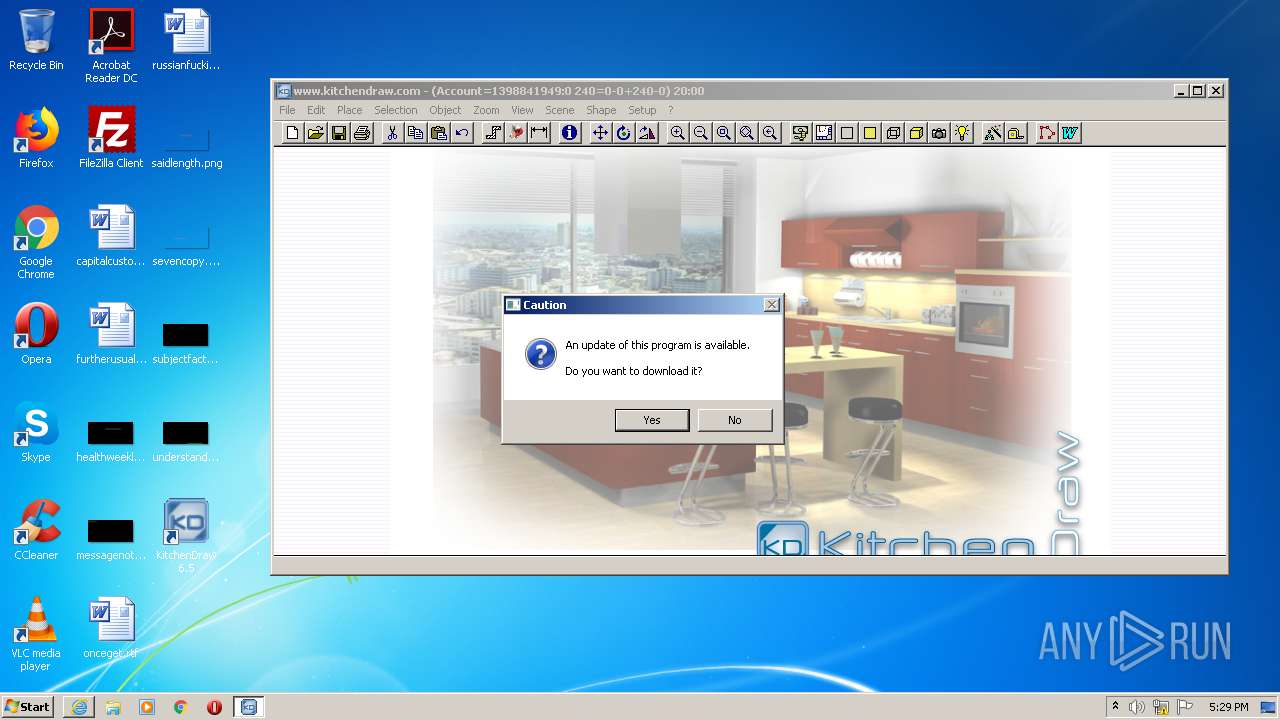
Task: Click the KitchenDraw taskbar button
Action: pyautogui.click(x=249, y=707)
